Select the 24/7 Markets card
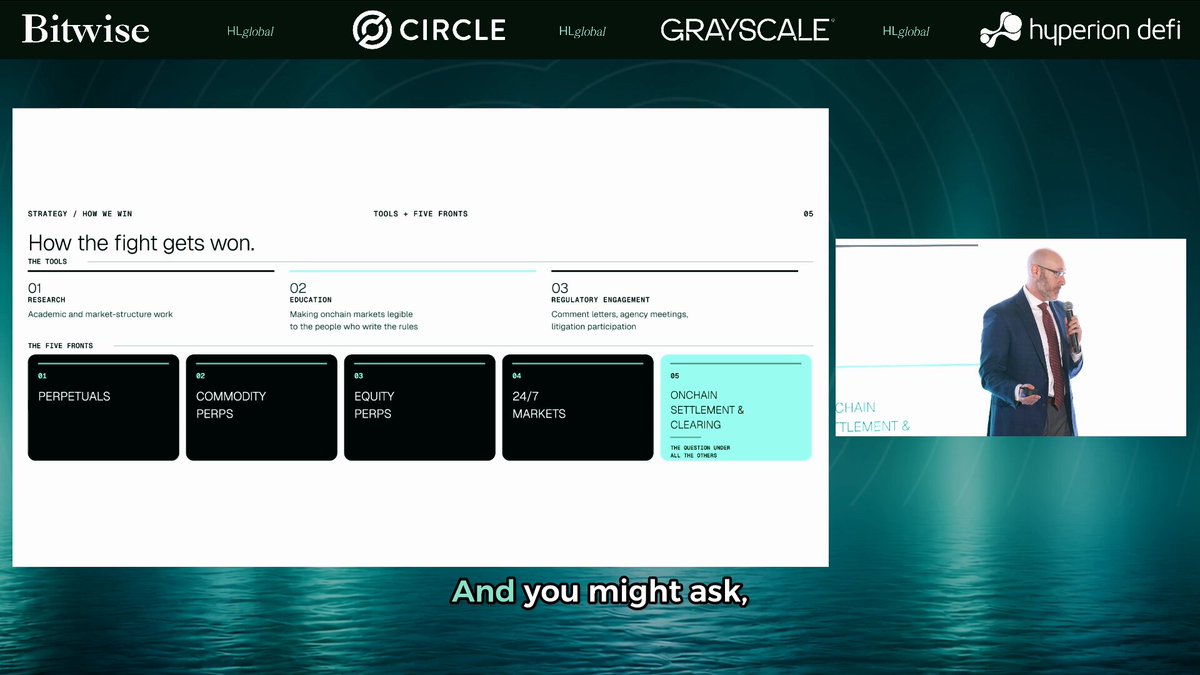 (577, 407)
